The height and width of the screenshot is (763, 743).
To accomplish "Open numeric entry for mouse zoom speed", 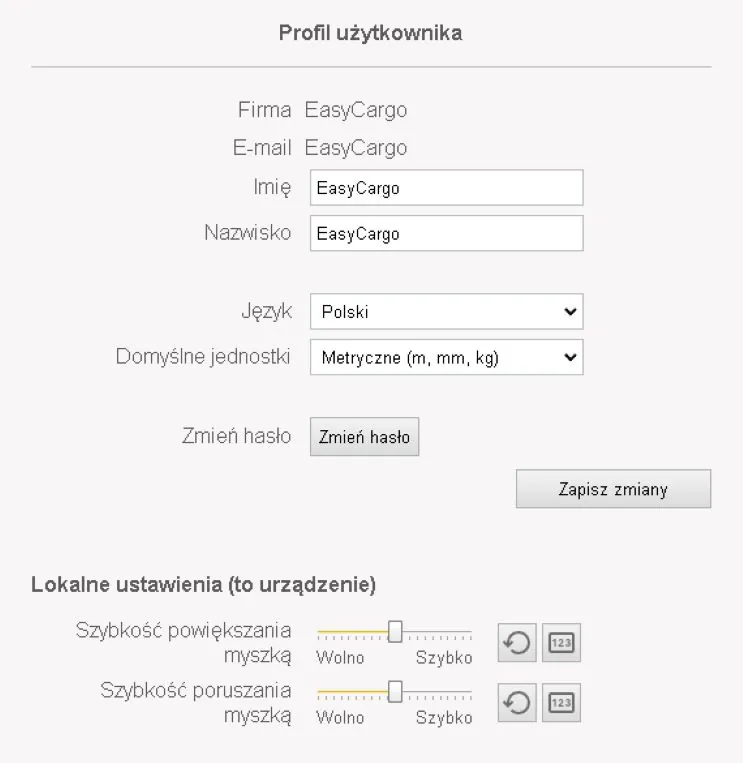I will click(561, 643).
